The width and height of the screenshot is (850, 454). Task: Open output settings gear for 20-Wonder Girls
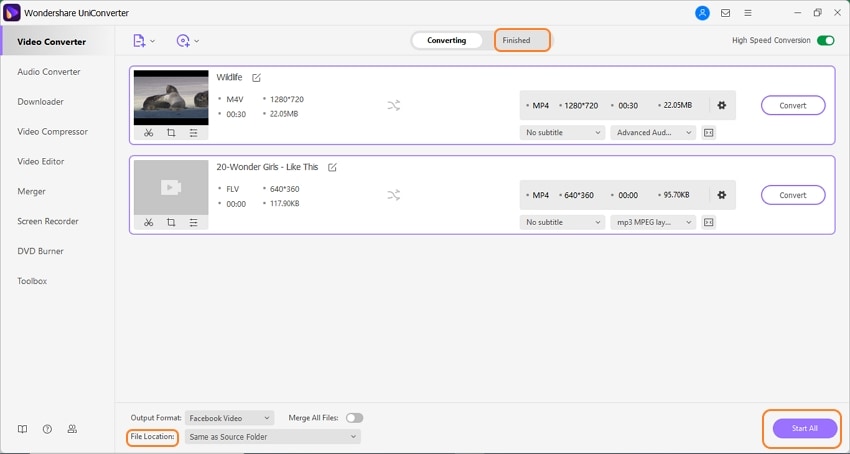(x=722, y=195)
